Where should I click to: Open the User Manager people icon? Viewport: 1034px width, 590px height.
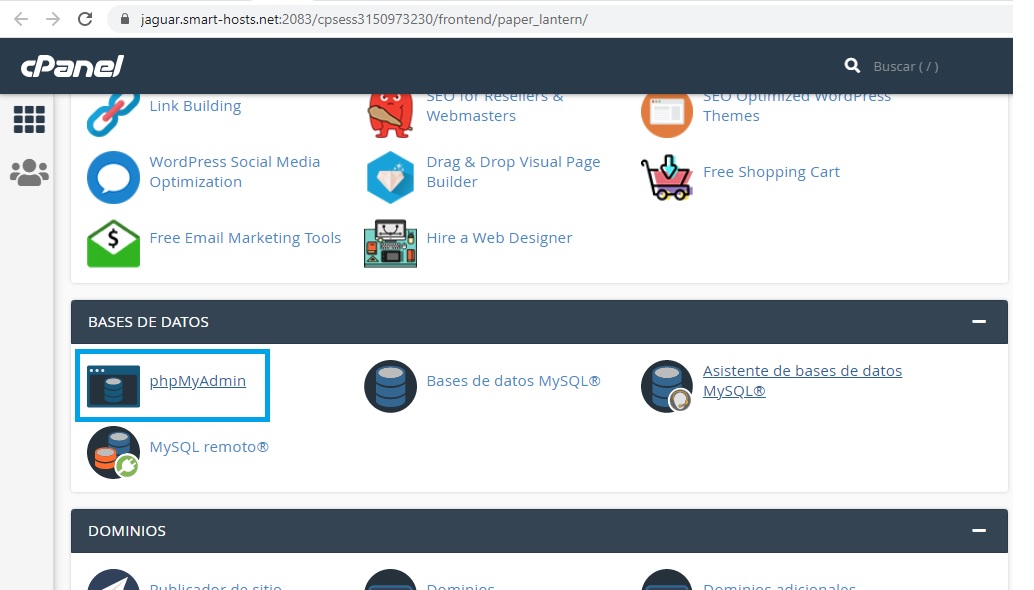click(30, 173)
